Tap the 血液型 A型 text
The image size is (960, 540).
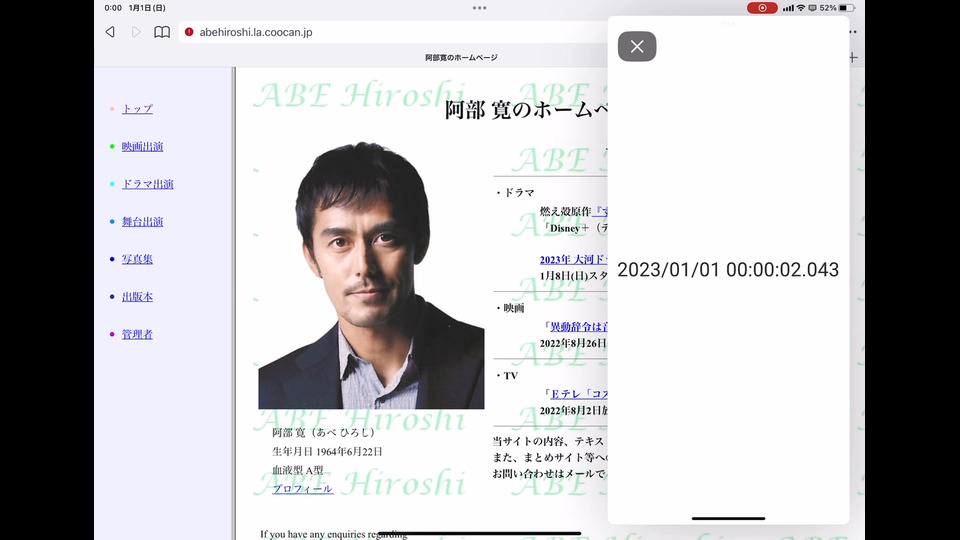(x=298, y=470)
